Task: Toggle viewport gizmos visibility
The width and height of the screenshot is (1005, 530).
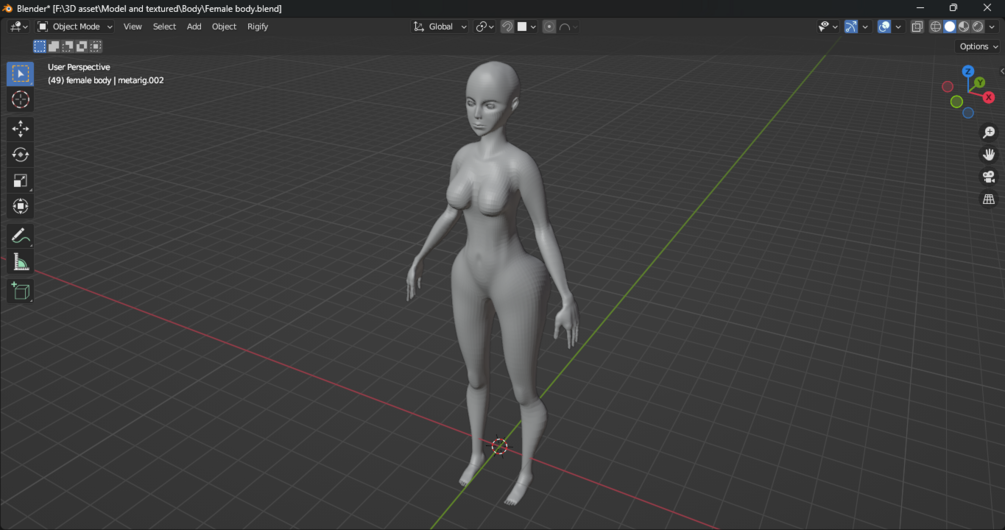Action: [x=851, y=26]
